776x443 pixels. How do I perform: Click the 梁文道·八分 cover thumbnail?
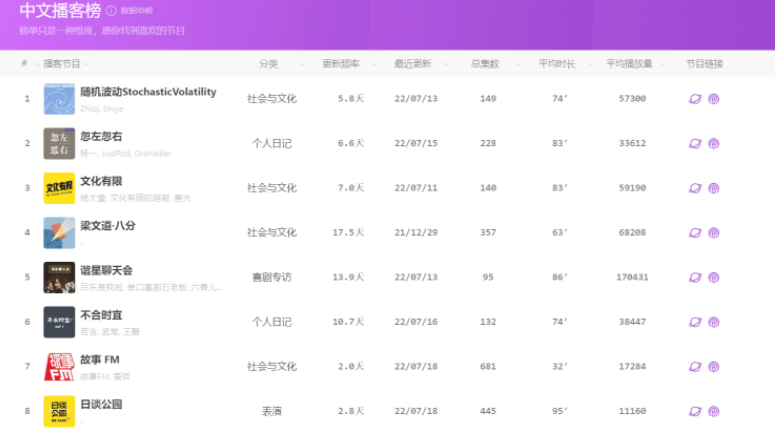(x=59, y=233)
